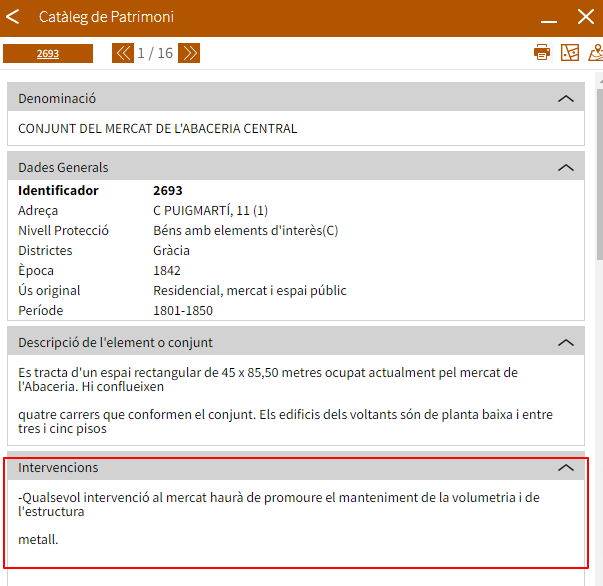Locate element on map icon
The image size is (603, 586).
point(596,52)
